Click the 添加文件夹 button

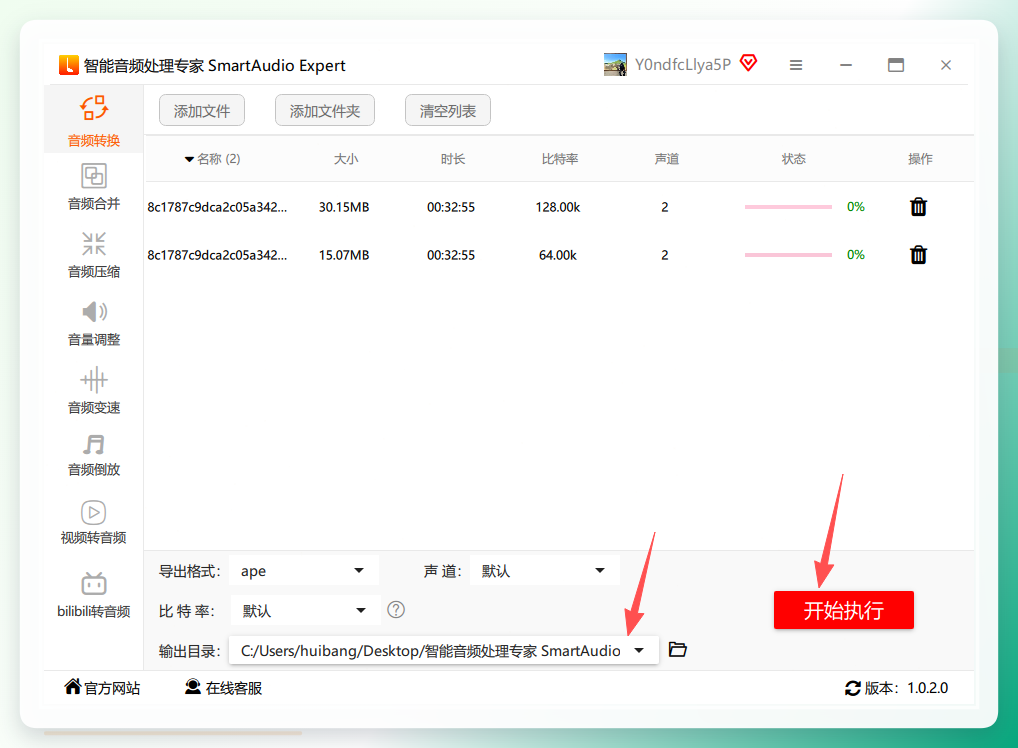pos(325,110)
